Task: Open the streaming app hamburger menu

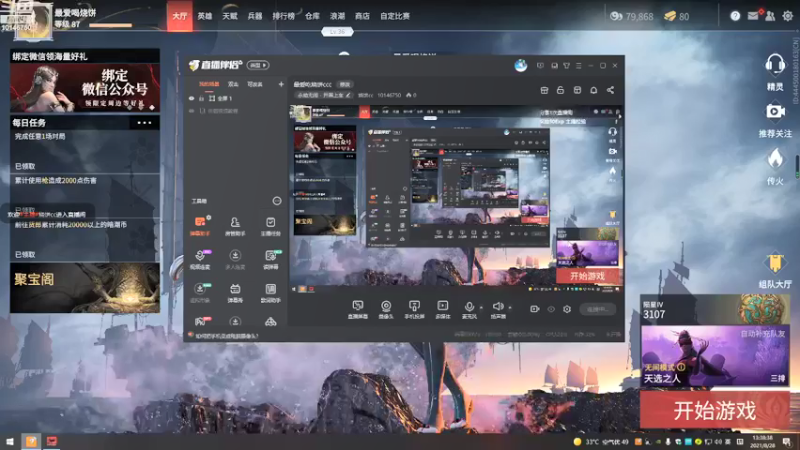Action: (578, 66)
